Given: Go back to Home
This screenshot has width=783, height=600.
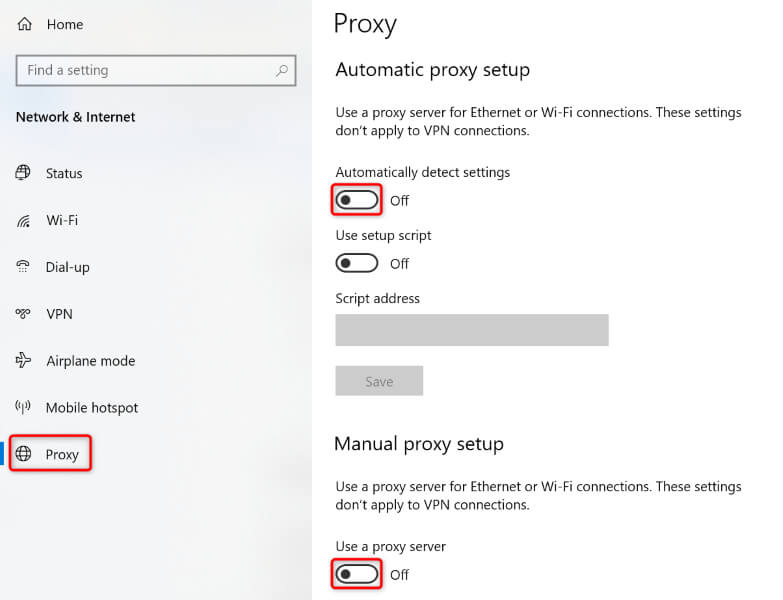Looking at the screenshot, I should click(65, 24).
